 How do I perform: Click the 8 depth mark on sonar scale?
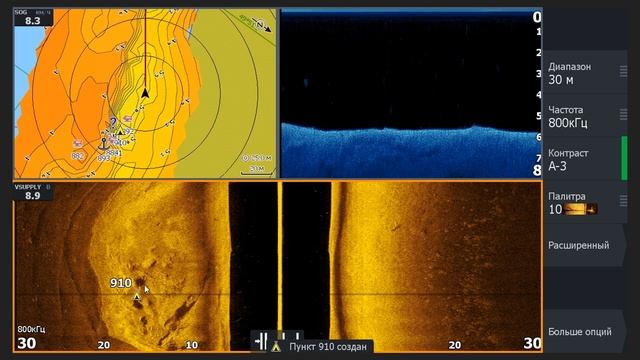pos(537,170)
